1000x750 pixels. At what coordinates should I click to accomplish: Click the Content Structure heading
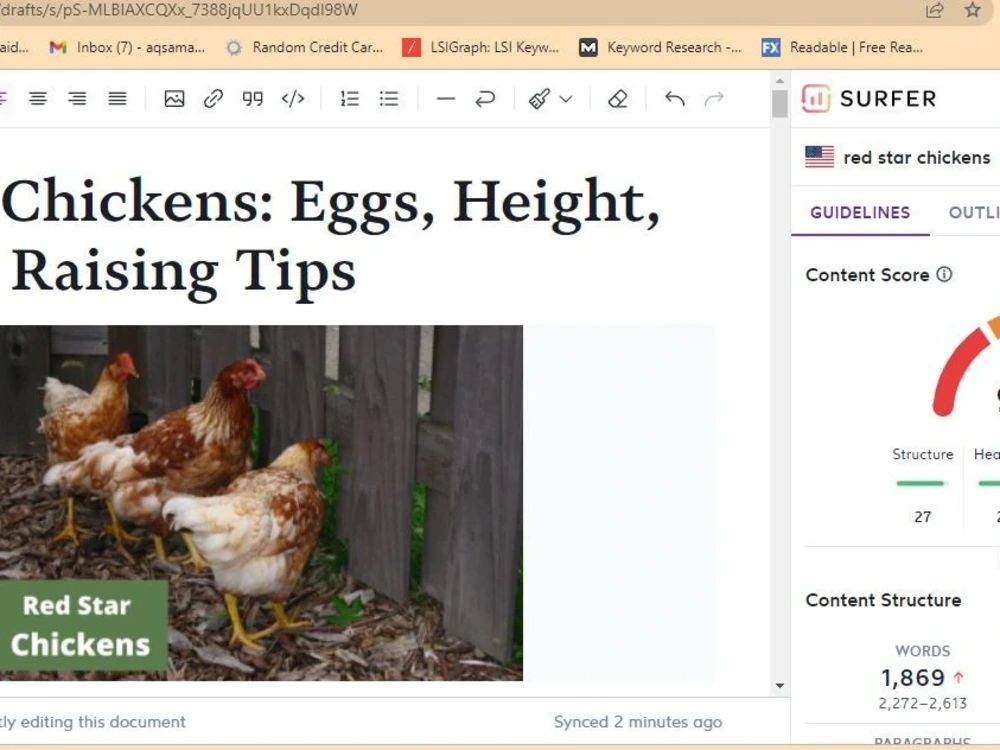(883, 600)
